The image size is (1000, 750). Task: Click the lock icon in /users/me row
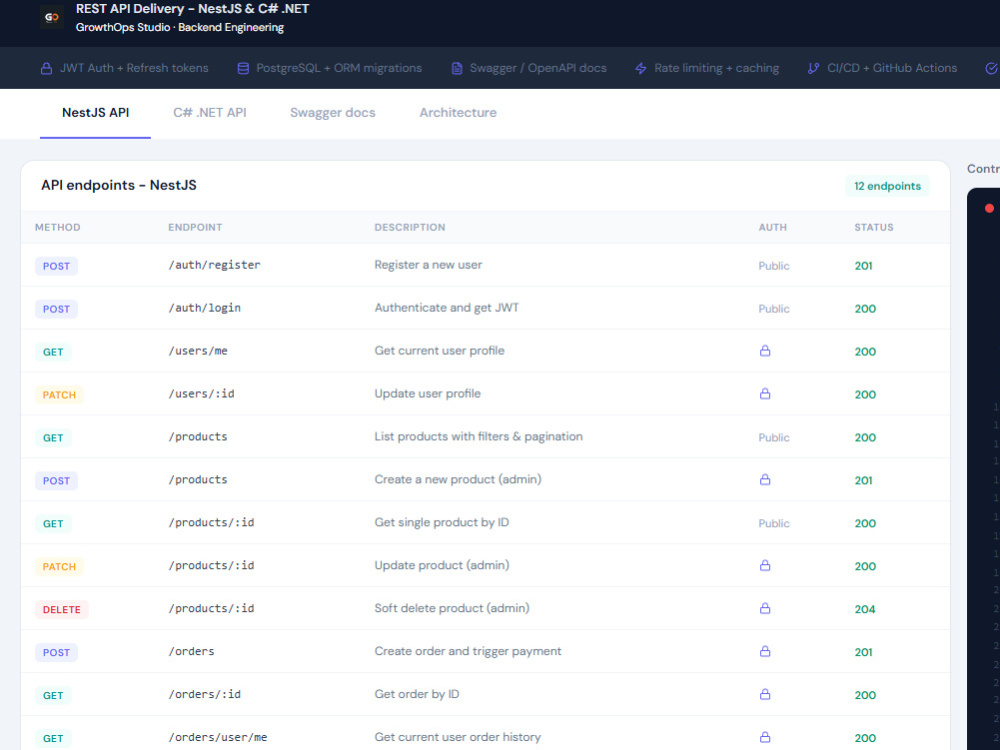click(x=765, y=351)
